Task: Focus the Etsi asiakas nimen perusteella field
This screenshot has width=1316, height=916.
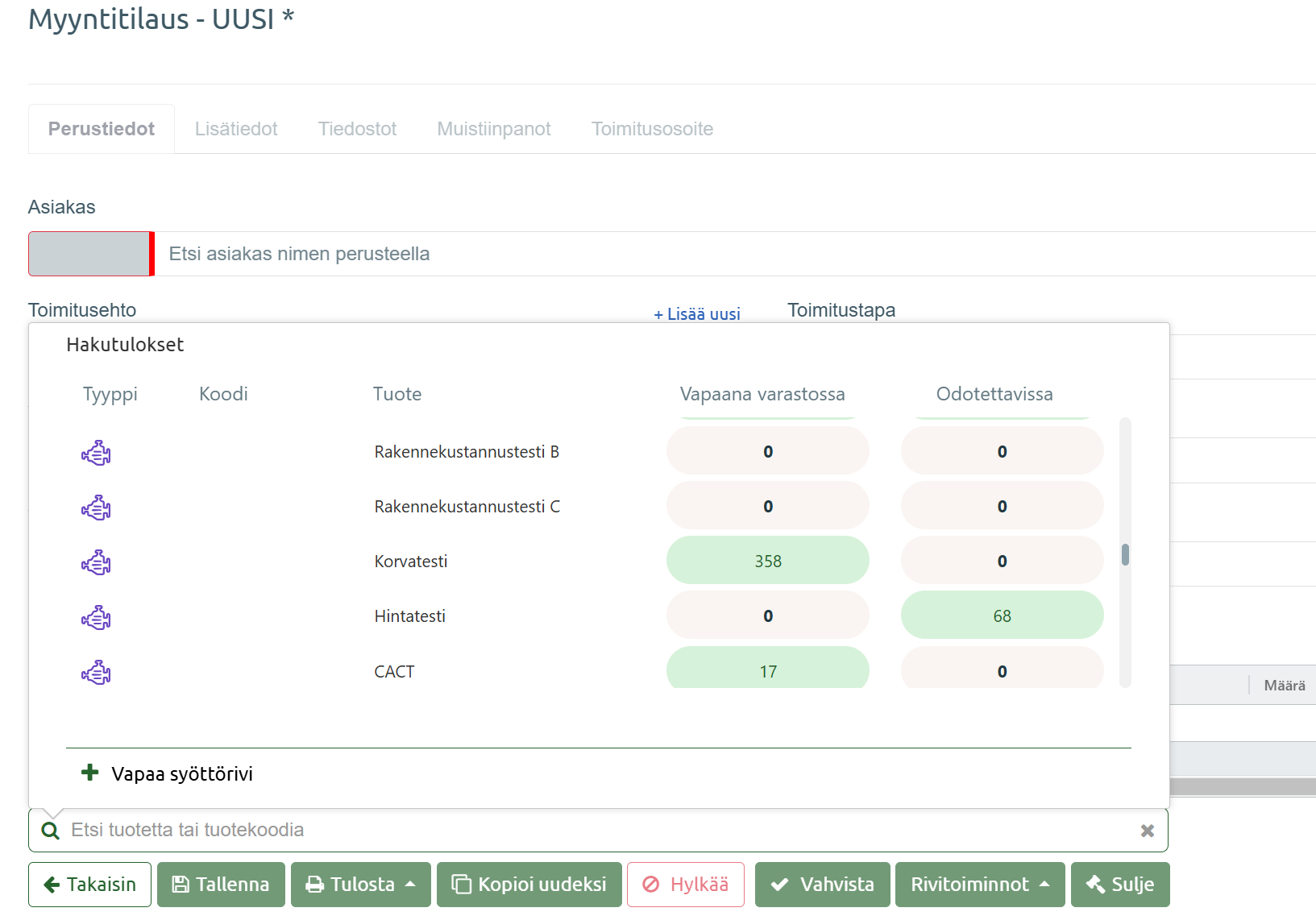Action: pos(733,254)
